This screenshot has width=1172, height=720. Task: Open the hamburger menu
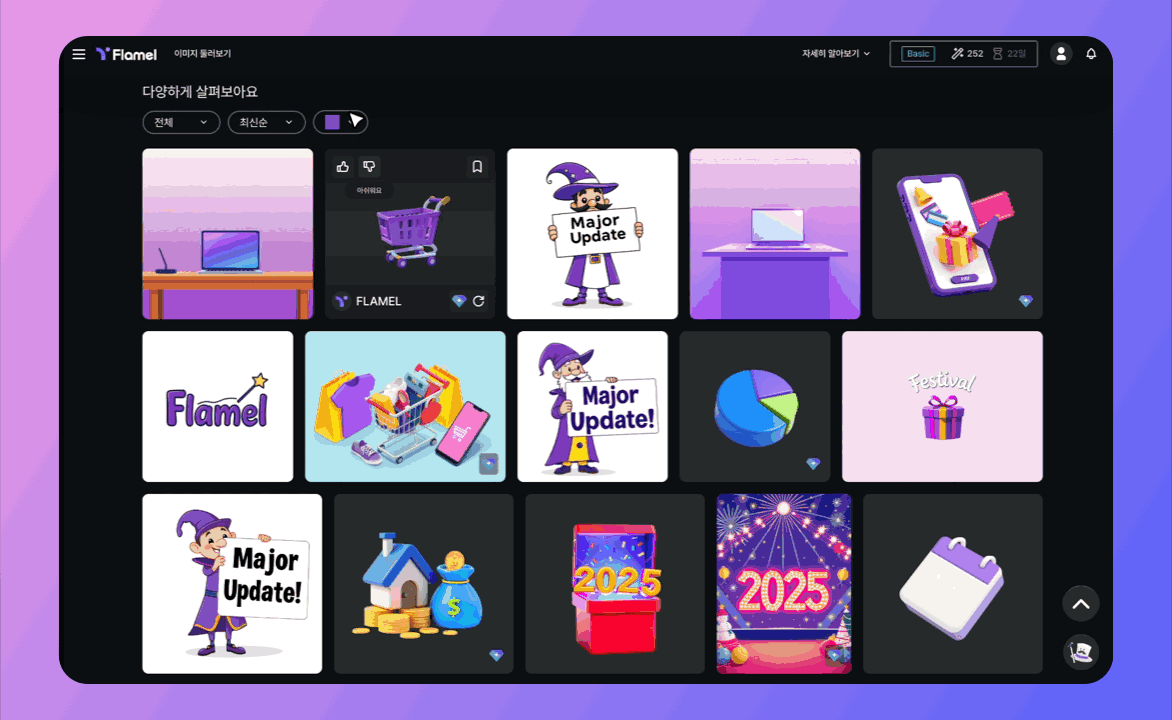78,54
